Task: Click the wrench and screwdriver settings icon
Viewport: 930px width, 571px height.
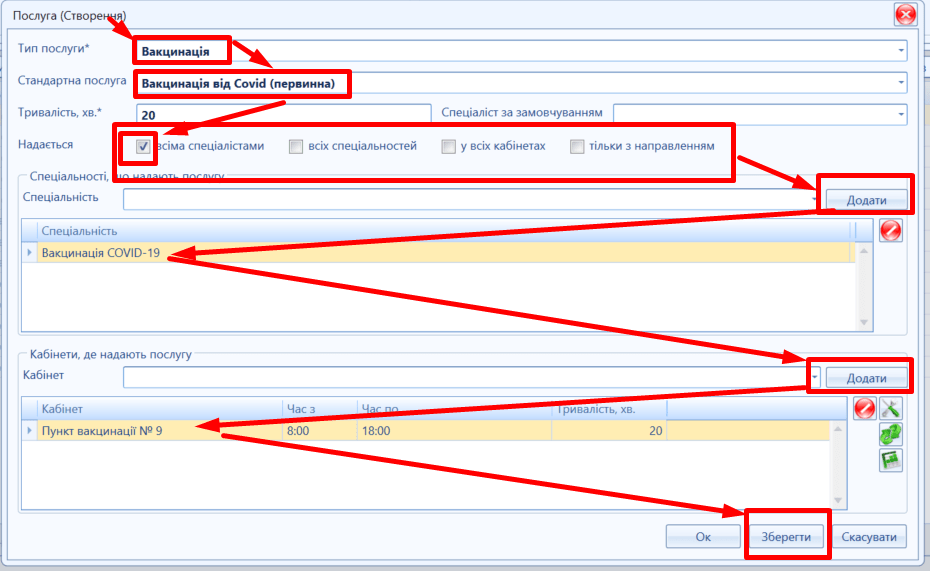Action: [x=890, y=408]
